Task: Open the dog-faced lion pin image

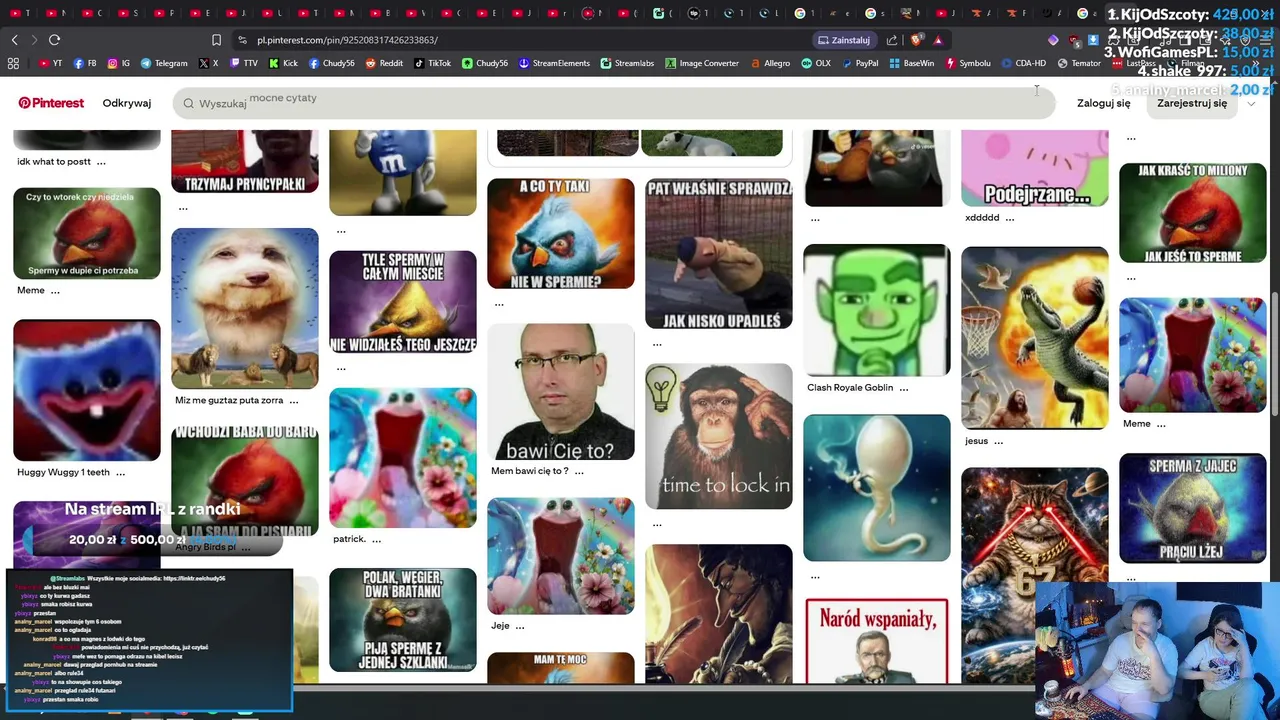Action: pyautogui.click(x=245, y=308)
